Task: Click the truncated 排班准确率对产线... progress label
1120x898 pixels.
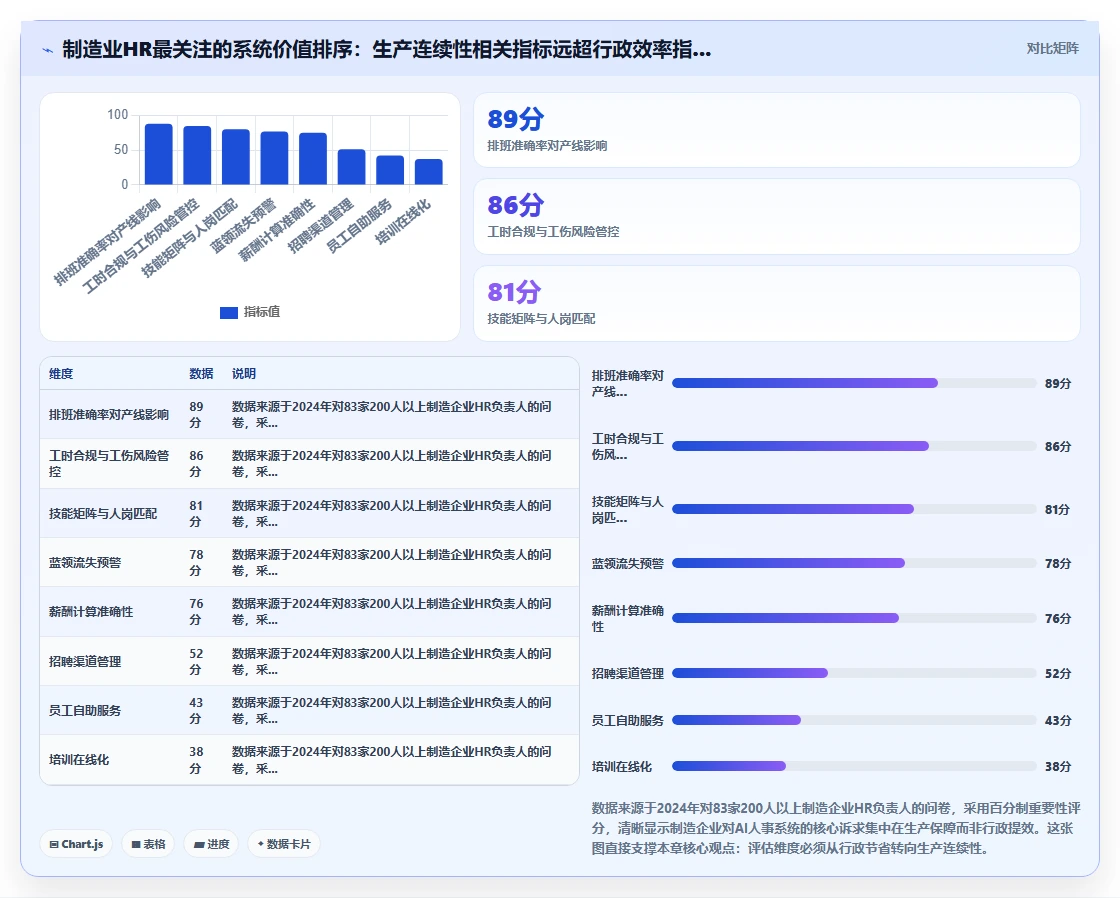Action: tap(628, 384)
